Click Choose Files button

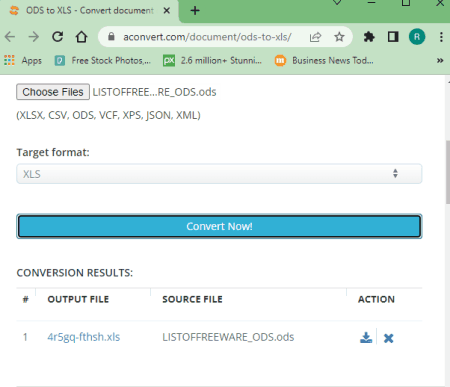point(53,92)
